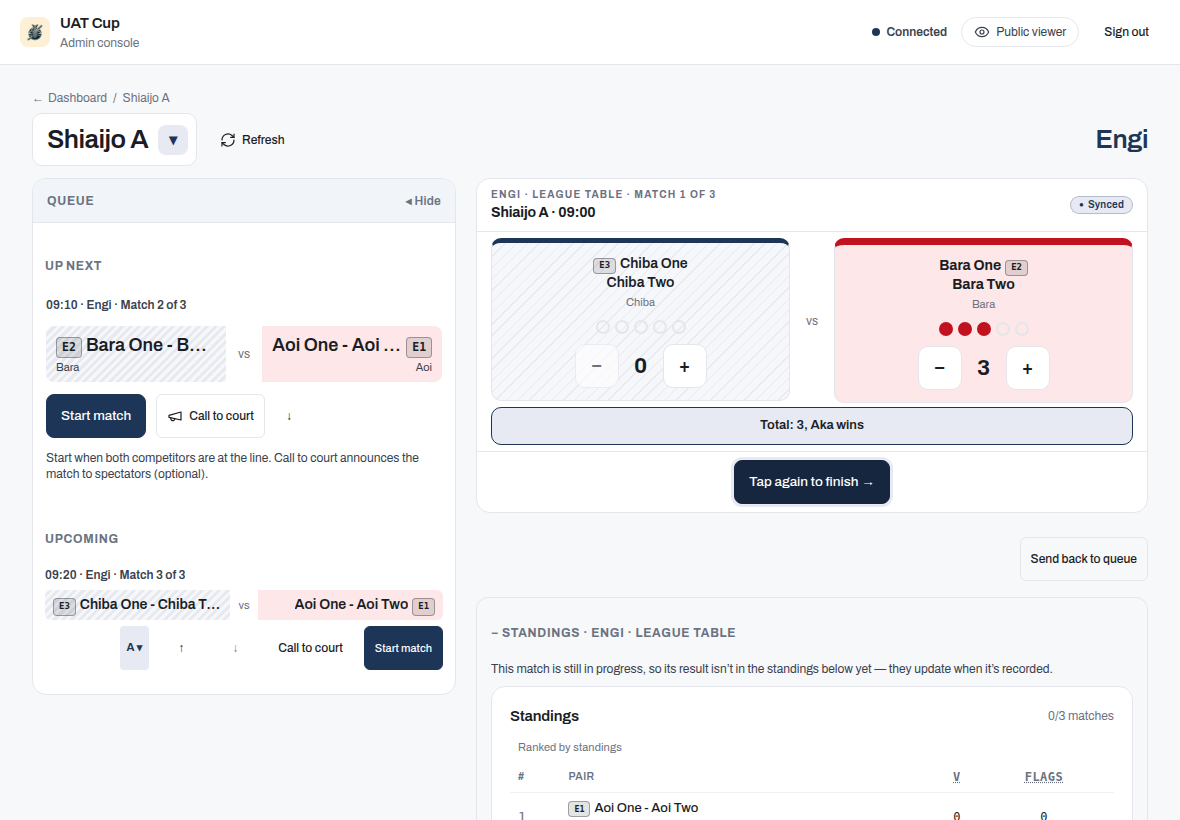
Task: Click third empty flag dot for Chiba
Action: click(640, 326)
